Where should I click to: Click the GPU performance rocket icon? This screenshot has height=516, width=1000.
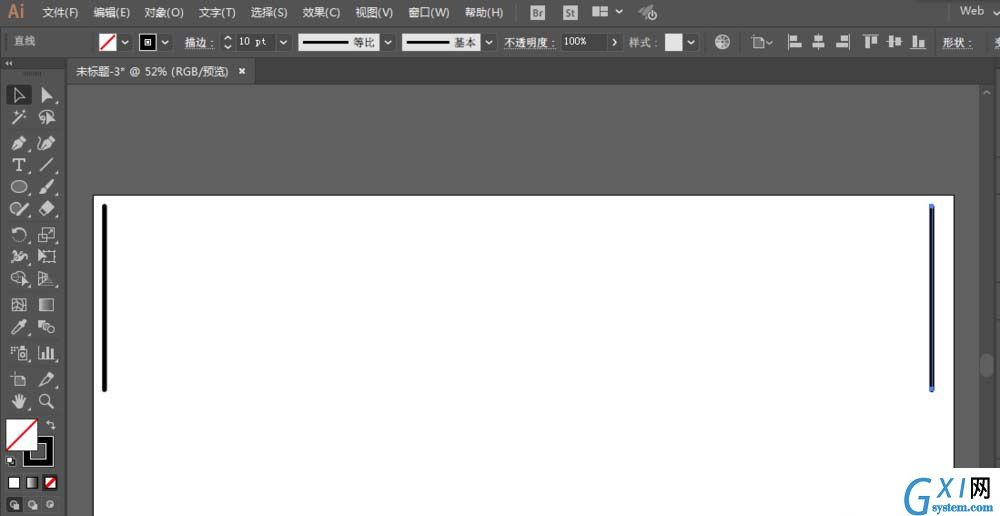pyautogui.click(x=648, y=13)
